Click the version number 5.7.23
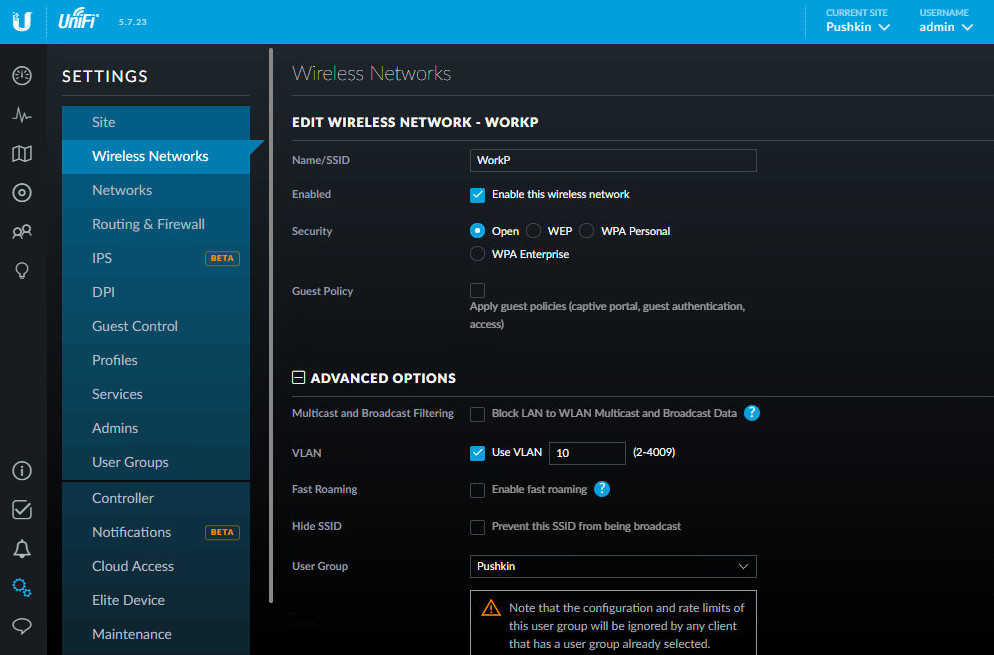This screenshot has width=994, height=655. (132, 22)
